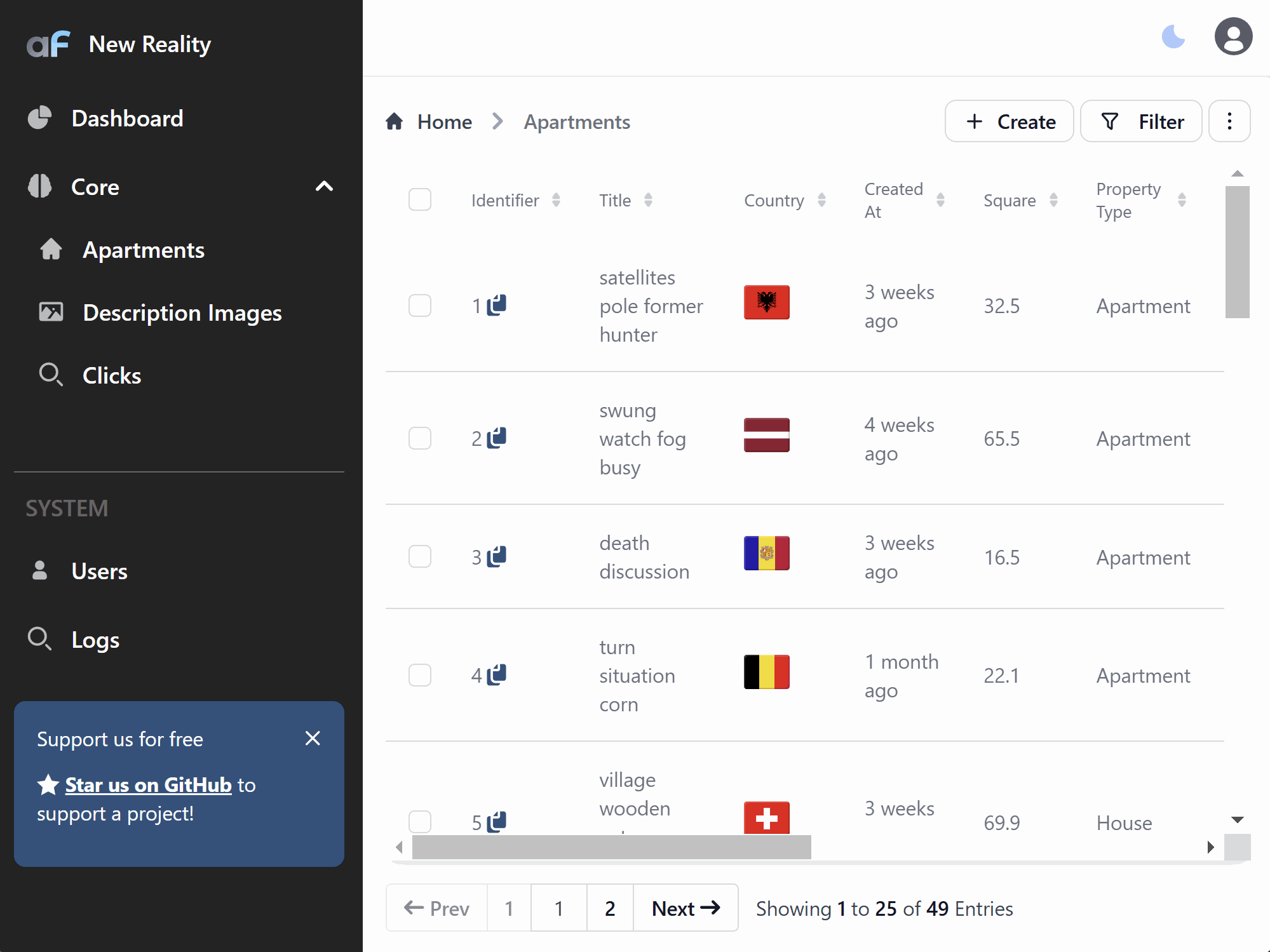Click the Switzerland flag in row 5
The width and height of the screenshot is (1270, 952).
pyautogui.click(x=766, y=818)
